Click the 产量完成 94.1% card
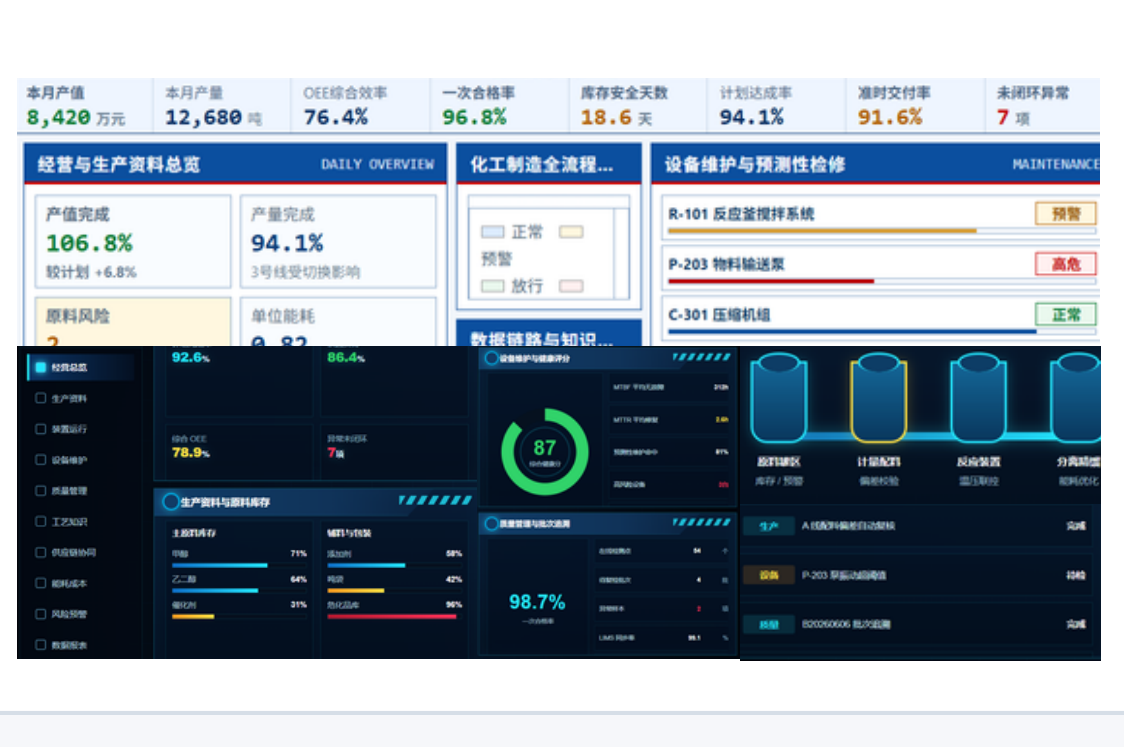 pos(338,242)
